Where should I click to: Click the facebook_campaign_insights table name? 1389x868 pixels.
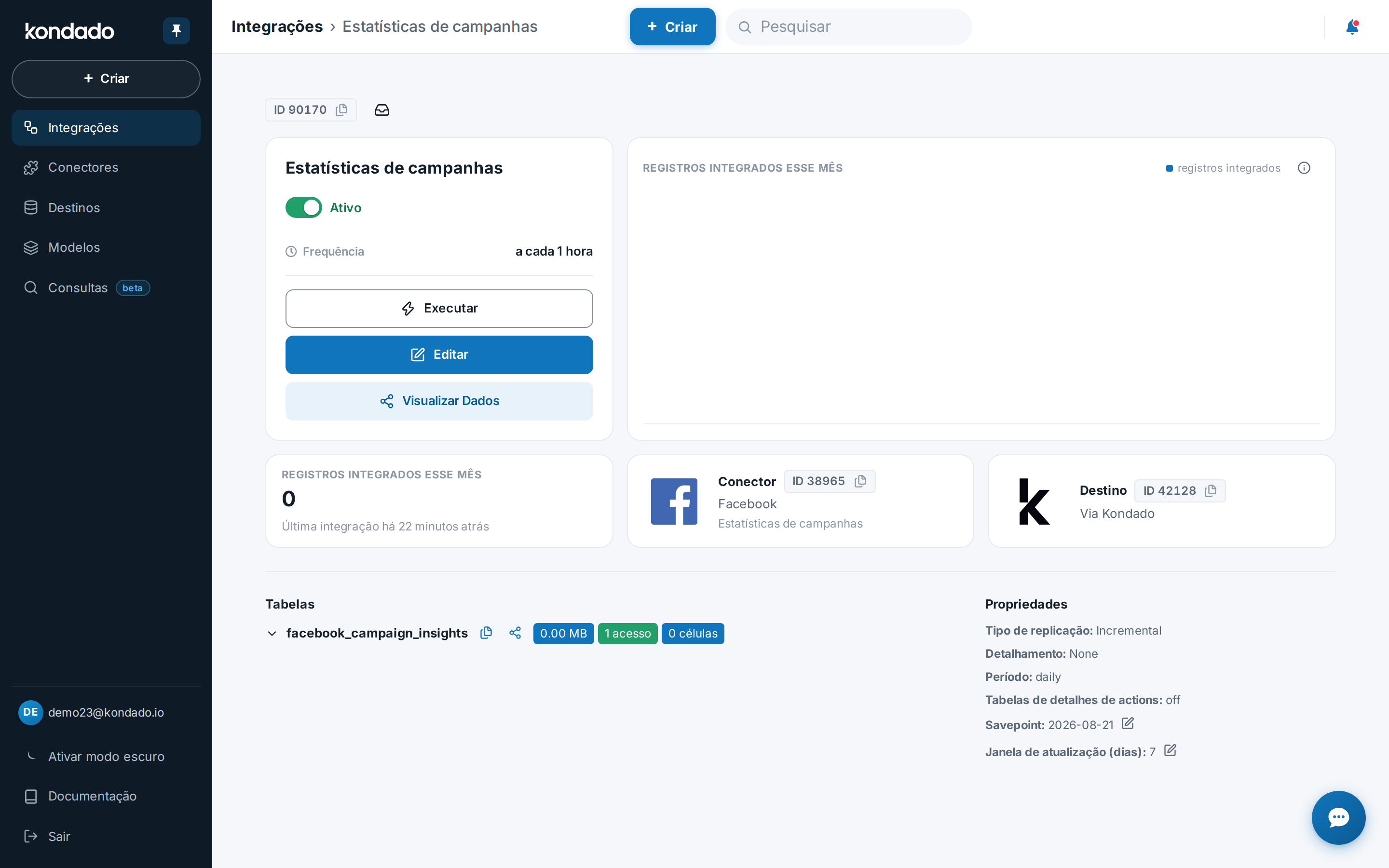[x=377, y=633]
